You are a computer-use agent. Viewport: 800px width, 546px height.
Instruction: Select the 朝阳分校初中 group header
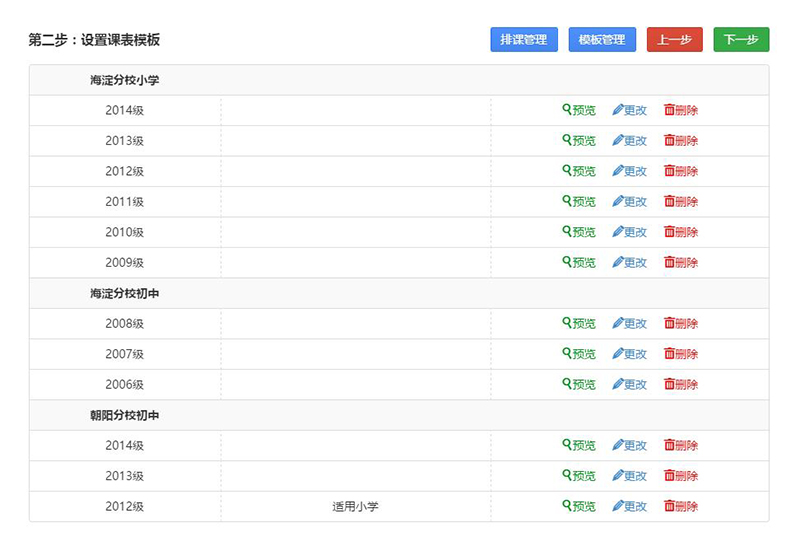tap(399, 415)
